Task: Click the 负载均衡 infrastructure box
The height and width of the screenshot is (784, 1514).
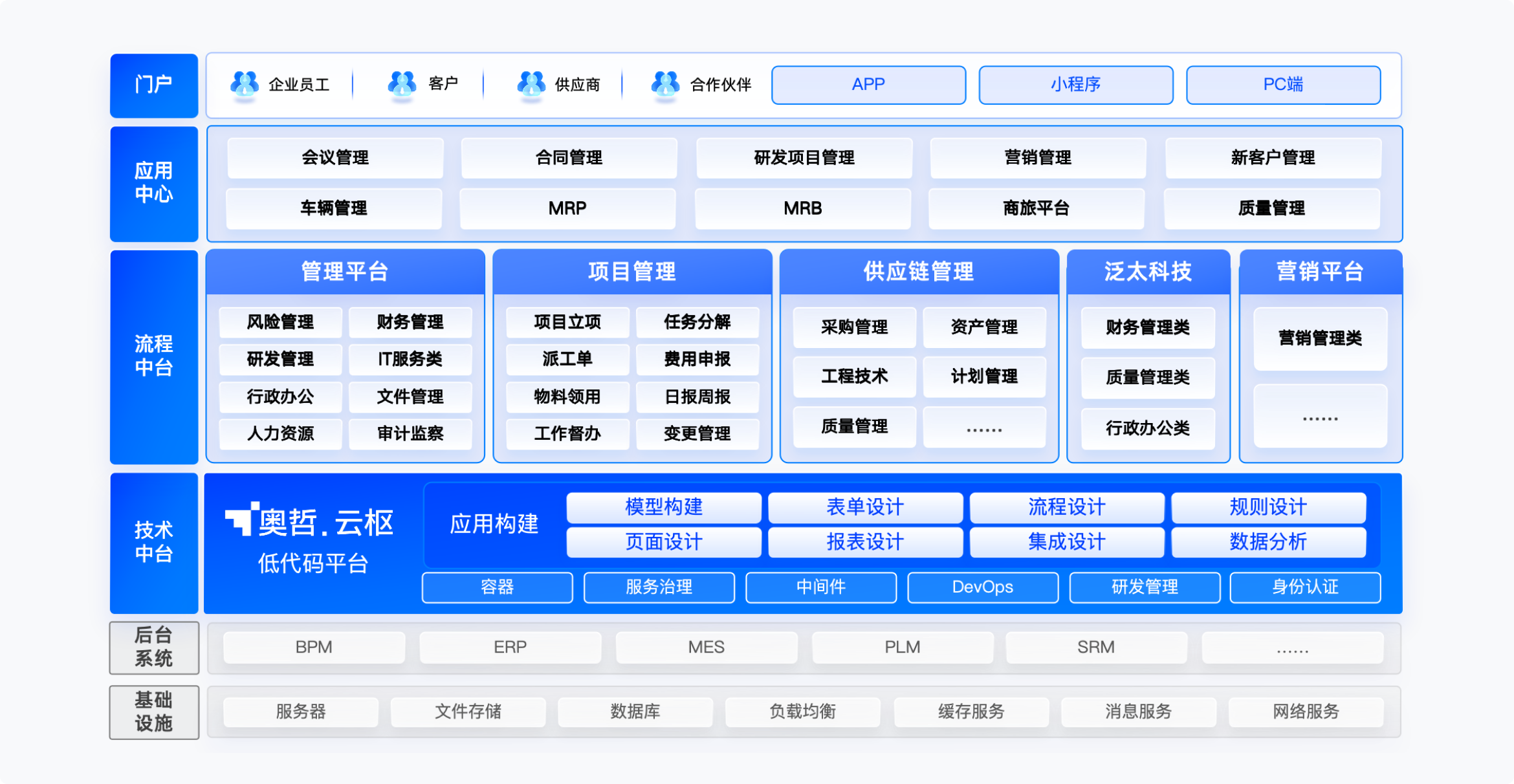Action: pos(802,712)
